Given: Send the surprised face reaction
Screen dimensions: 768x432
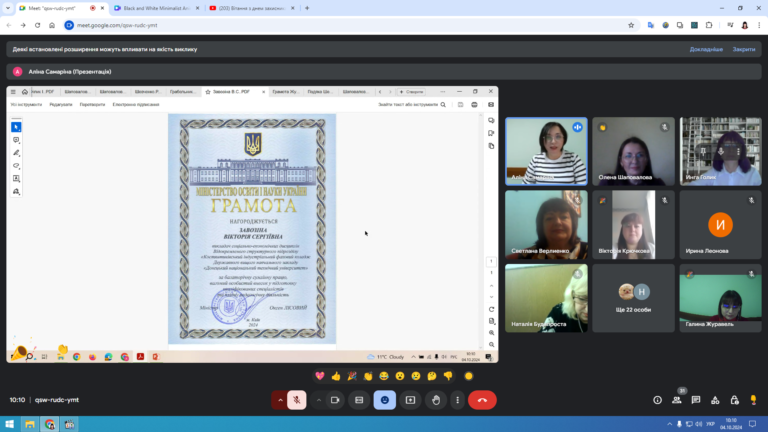Looking at the screenshot, I should point(400,376).
